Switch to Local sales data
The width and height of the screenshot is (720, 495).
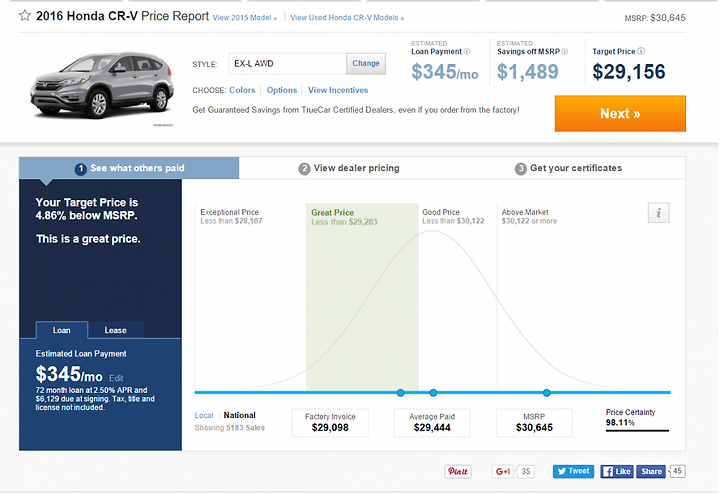coord(204,416)
